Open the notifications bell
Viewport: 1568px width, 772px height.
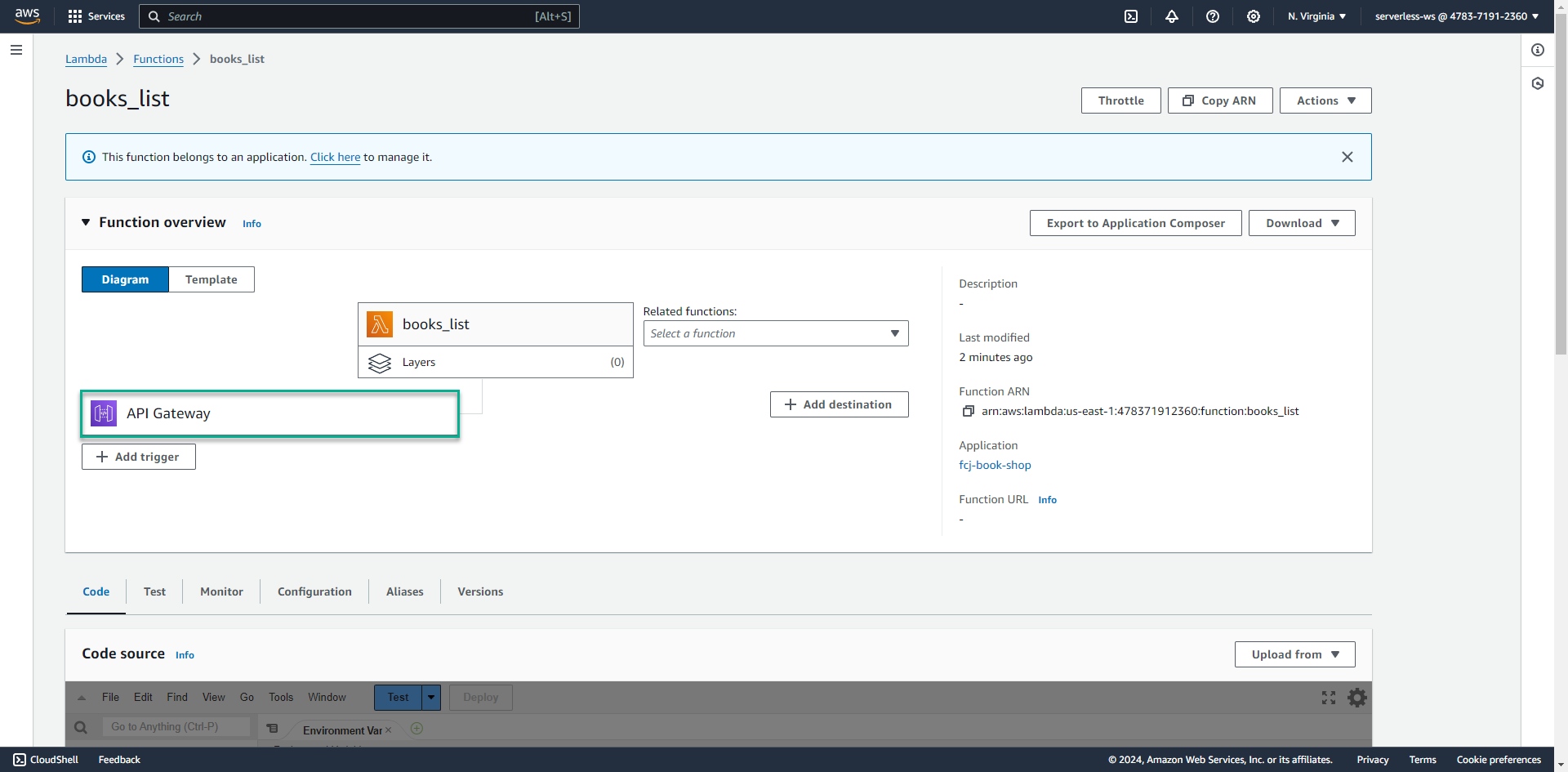pyautogui.click(x=1172, y=16)
